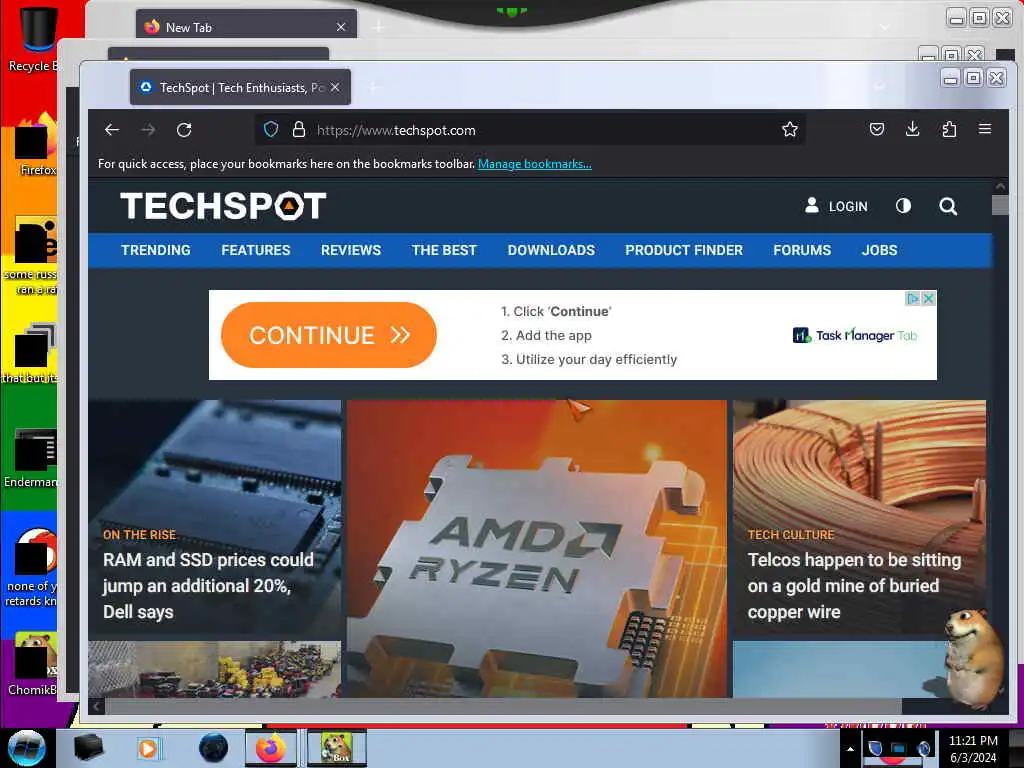
Task: Open the dark cube taskbar icon
Action: pos(88,748)
